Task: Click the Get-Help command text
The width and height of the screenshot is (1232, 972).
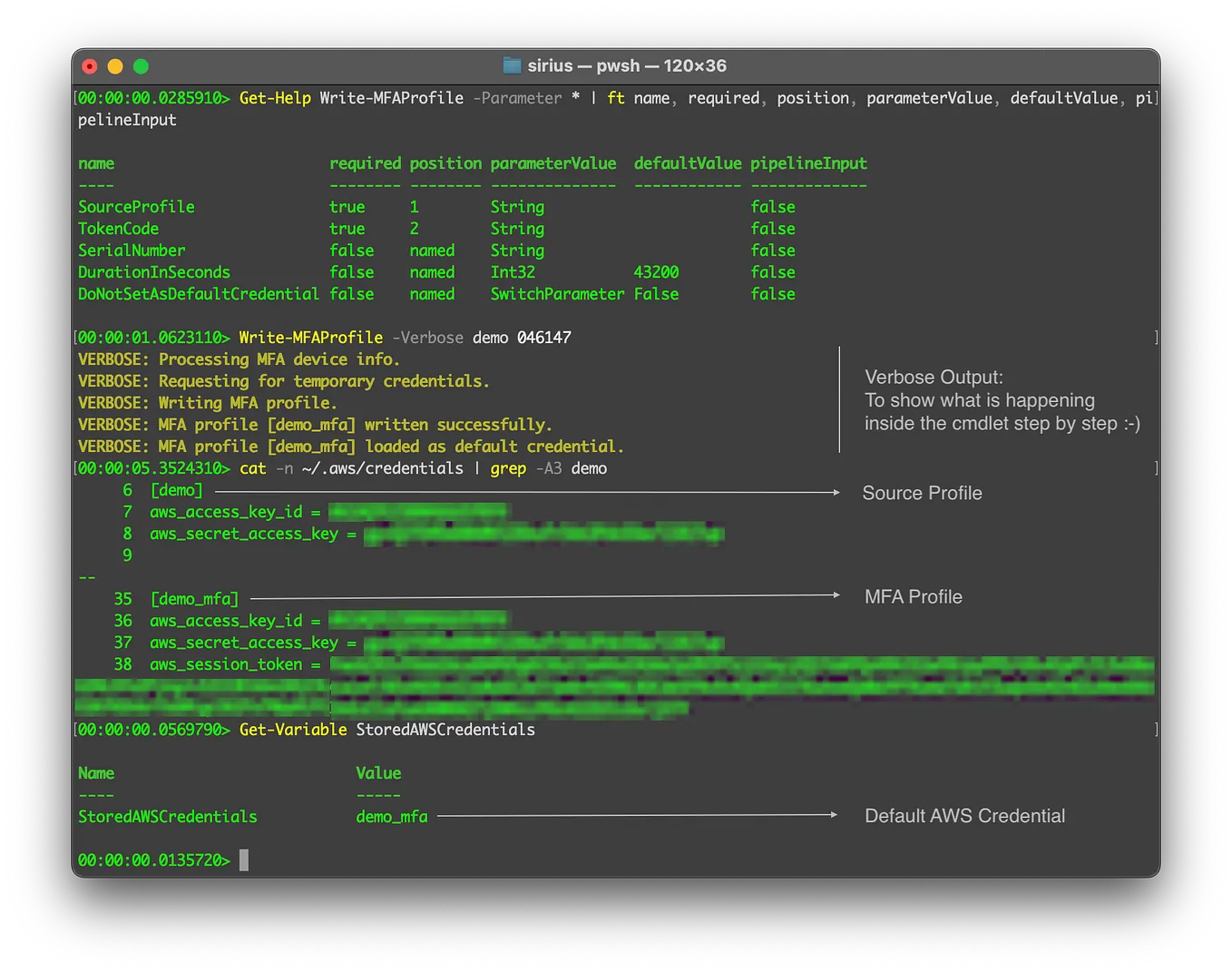Action: 275,98
